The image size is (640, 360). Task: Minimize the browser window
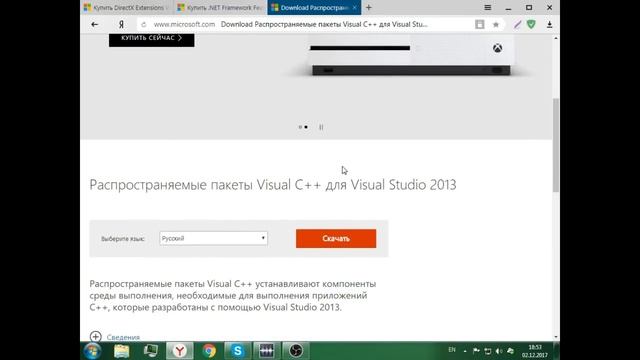[x=508, y=7]
